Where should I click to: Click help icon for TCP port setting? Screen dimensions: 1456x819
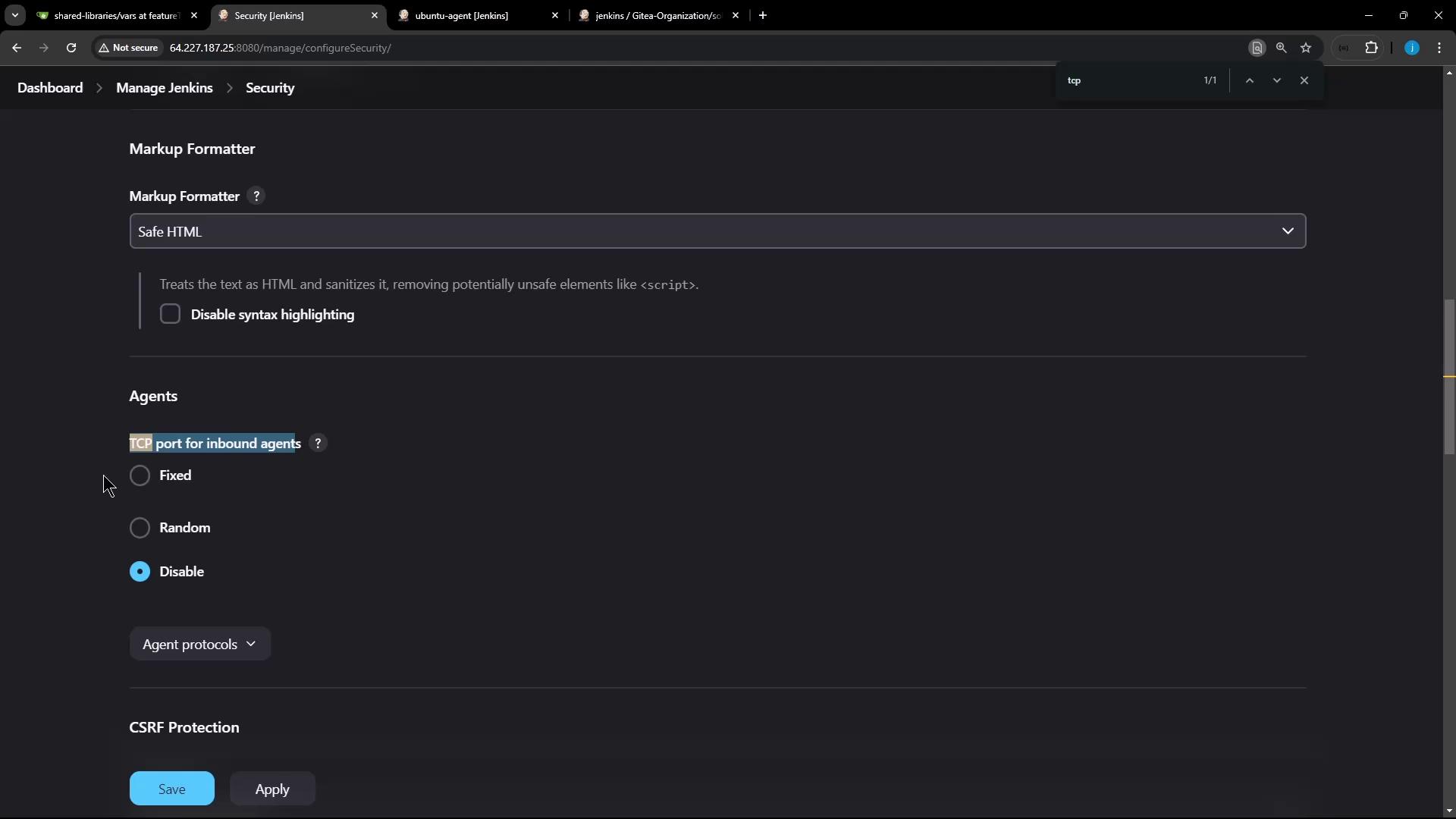coord(318,444)
